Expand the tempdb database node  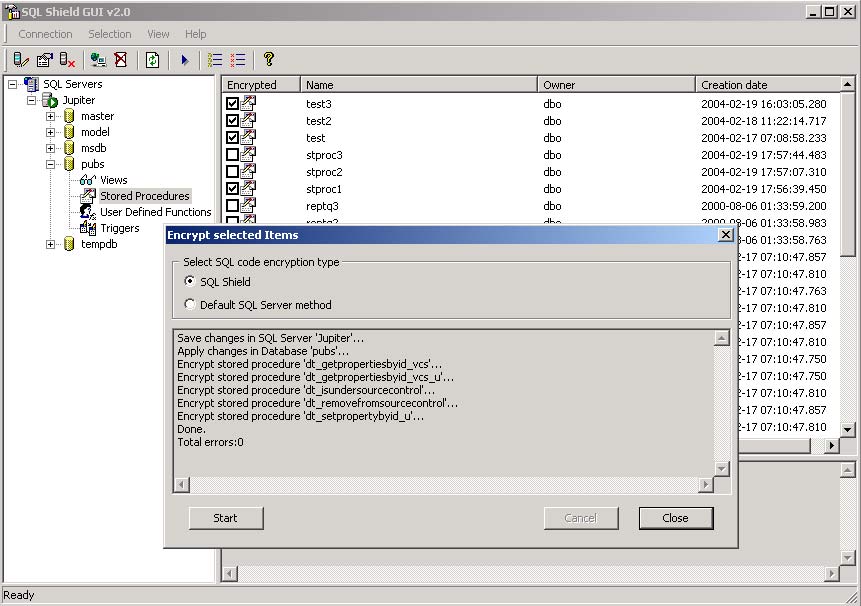(51, 244)
